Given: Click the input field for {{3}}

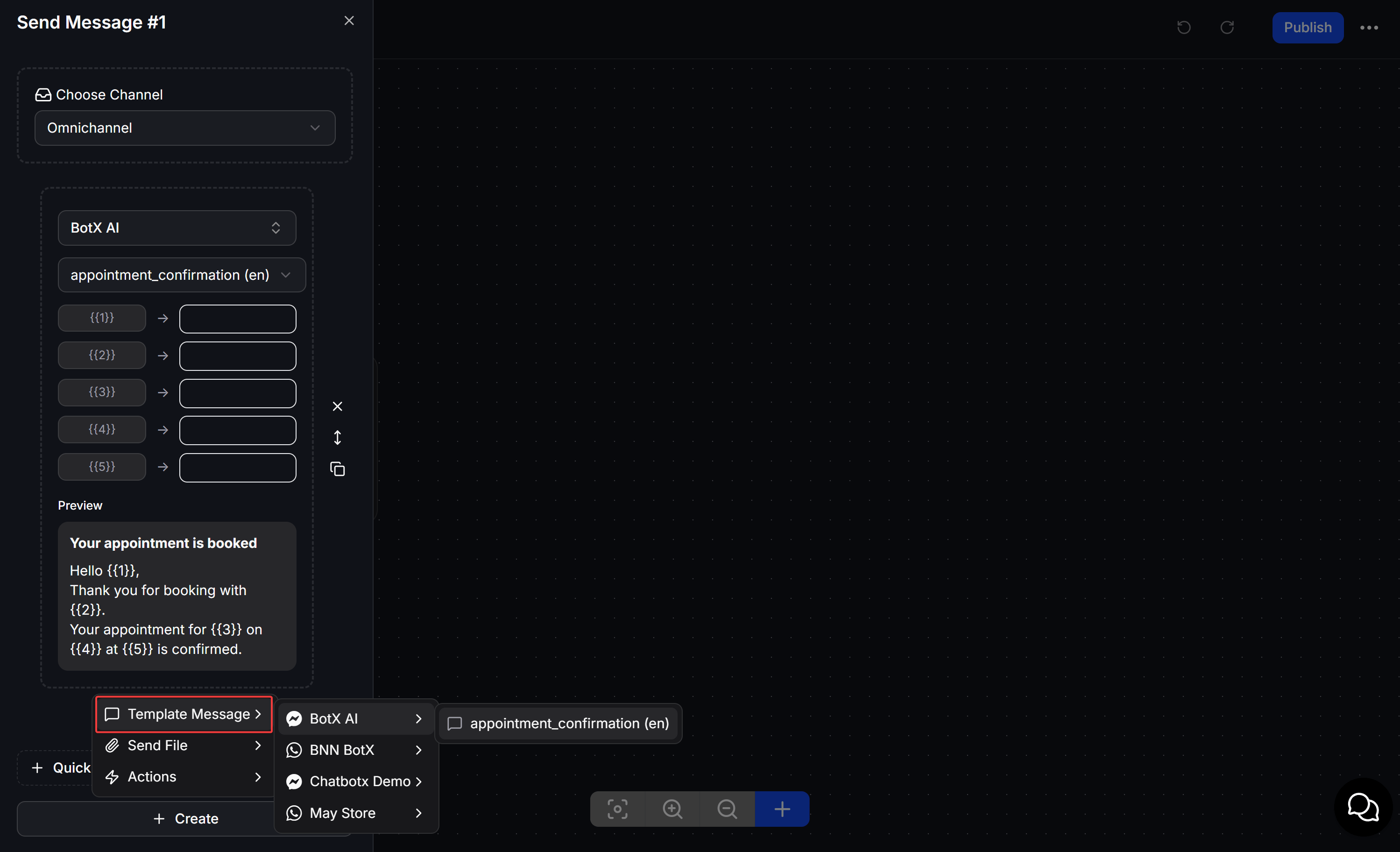Looking at the screenshot, I should pyautogui.click(x=238, y=393).
